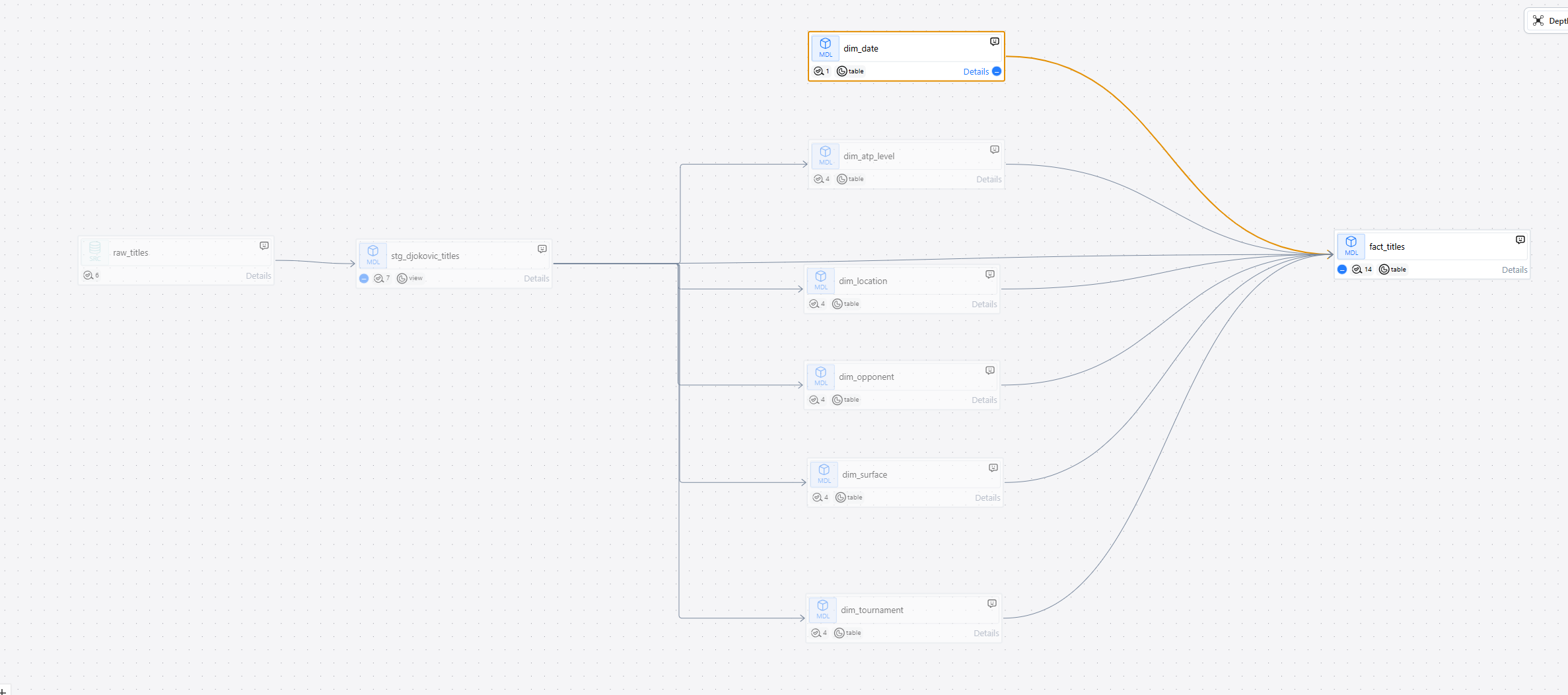
Task: Select the dim_surface node title
Action: [865, 475]
